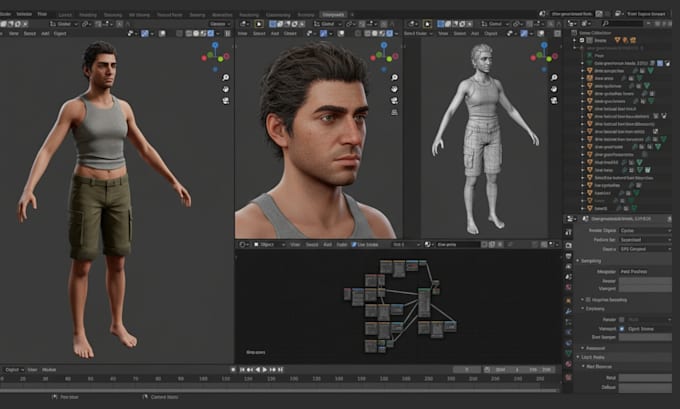Image resolution: width=680 pixels, height=409 pixels.
Task: Expand Max Bounces sub-panel arrow
Action: tap(583, 366)
